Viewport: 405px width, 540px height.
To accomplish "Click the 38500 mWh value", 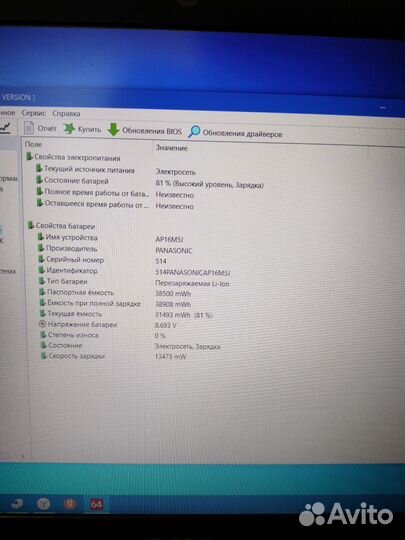I will [173, 294].
